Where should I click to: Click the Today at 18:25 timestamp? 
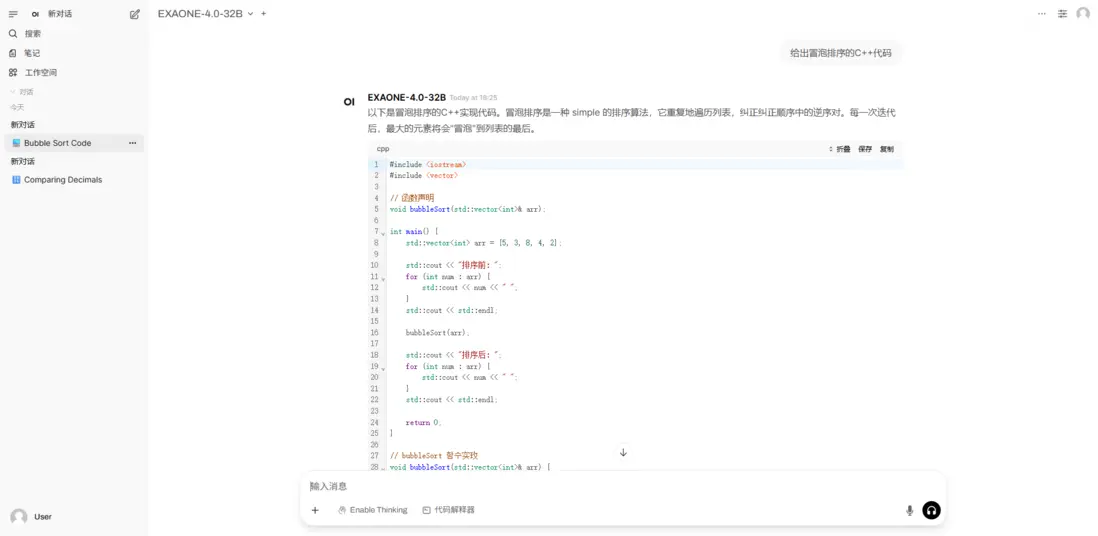pos(473,98)
